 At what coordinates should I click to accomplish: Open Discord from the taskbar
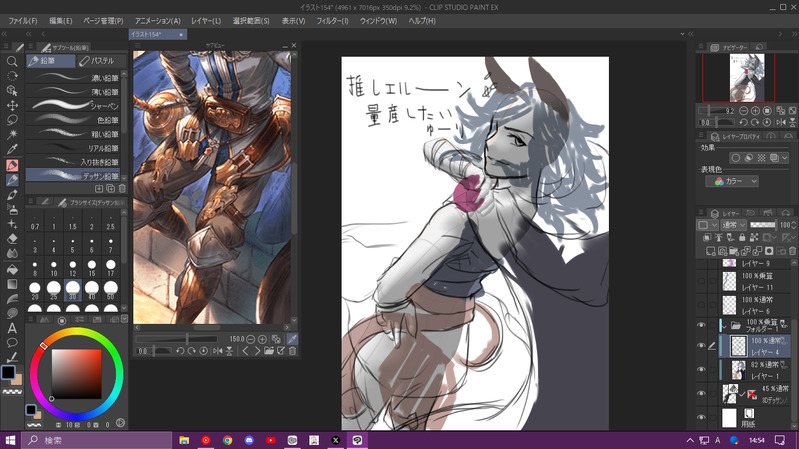[249, 440]
